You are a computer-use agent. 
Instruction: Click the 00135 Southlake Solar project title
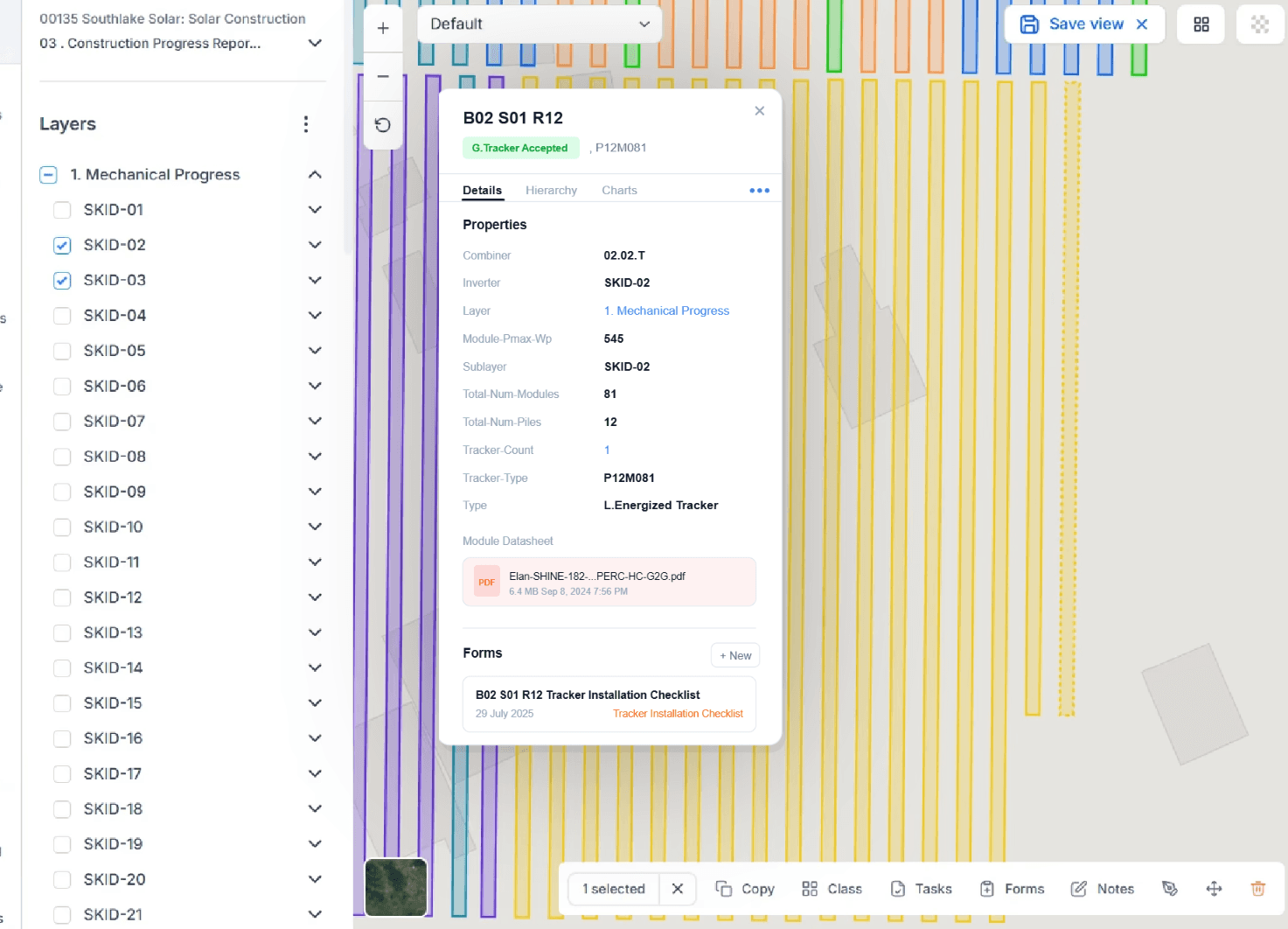172,18
